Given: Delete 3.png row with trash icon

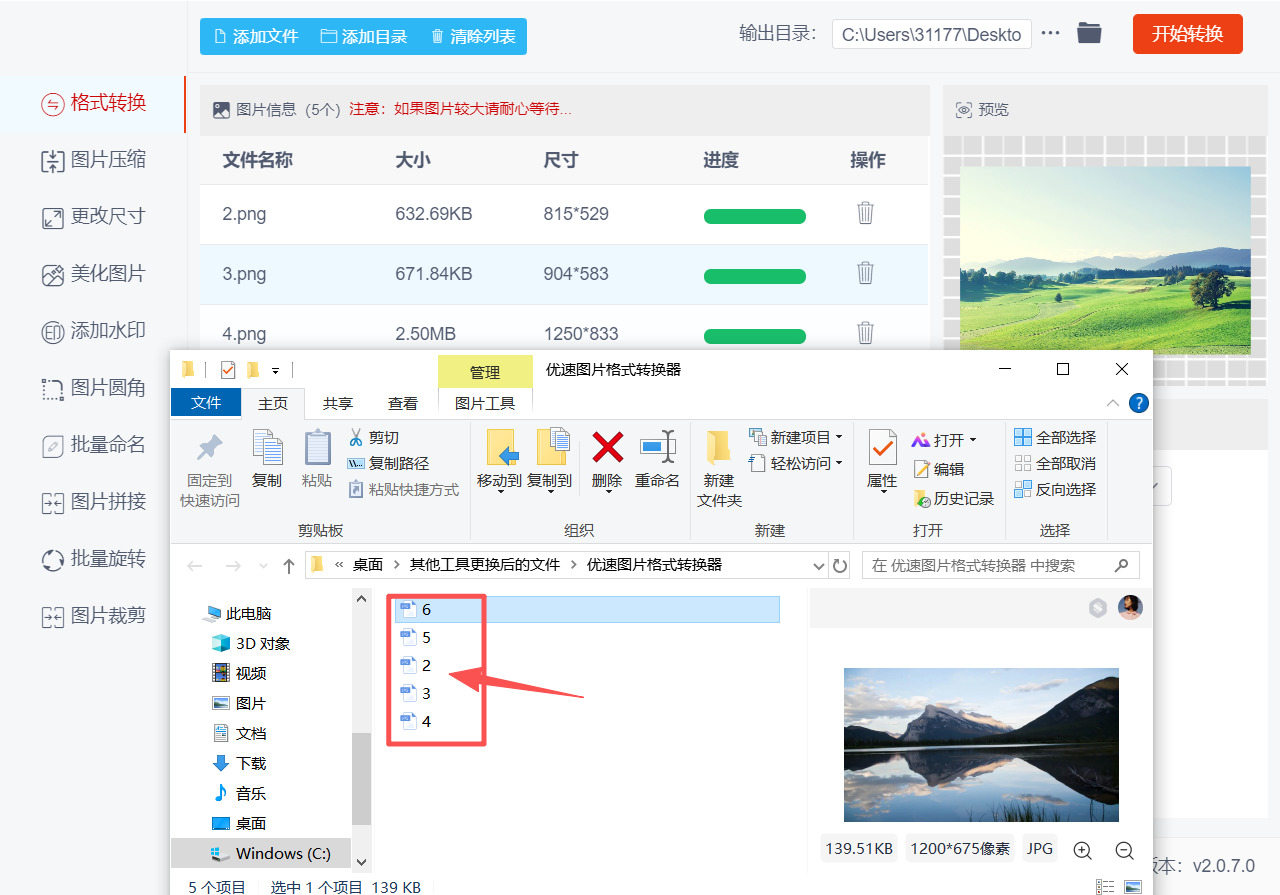Looking at the screenshot, I should (x=866, y=274).
